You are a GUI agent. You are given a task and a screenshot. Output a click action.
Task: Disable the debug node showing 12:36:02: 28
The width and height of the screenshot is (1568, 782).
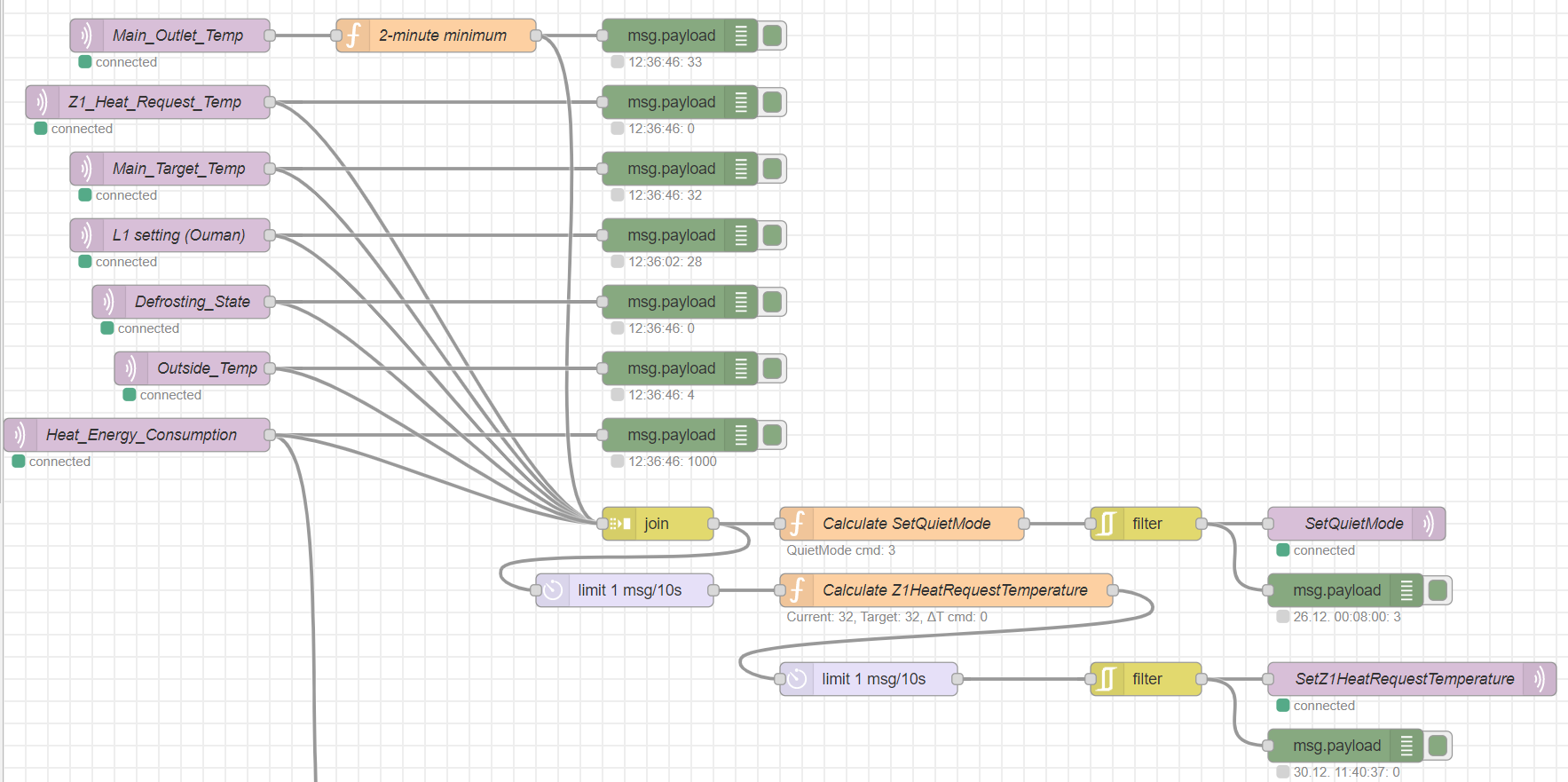click(773, 235)
